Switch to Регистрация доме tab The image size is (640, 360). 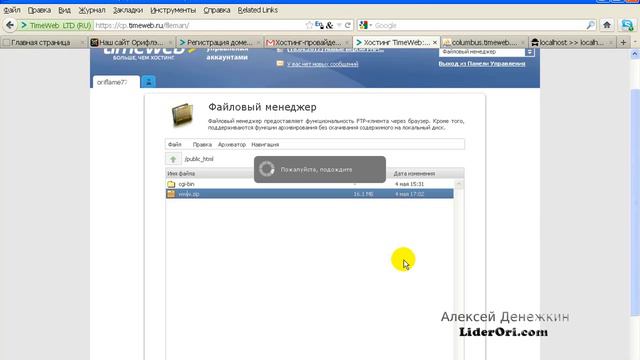220,42
